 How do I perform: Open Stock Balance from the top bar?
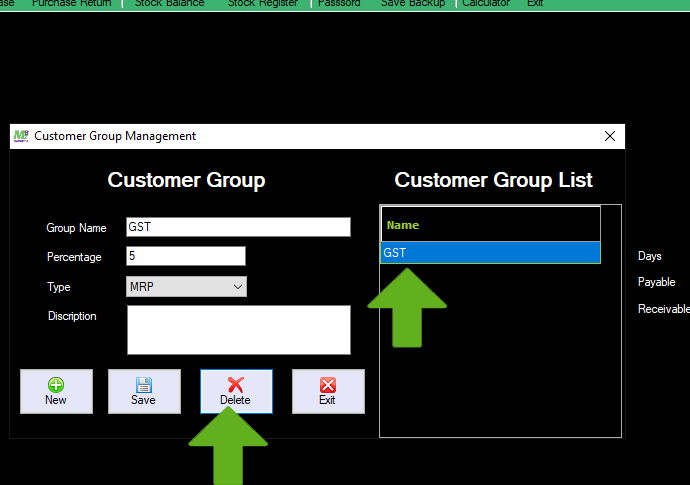click(169, 4)
